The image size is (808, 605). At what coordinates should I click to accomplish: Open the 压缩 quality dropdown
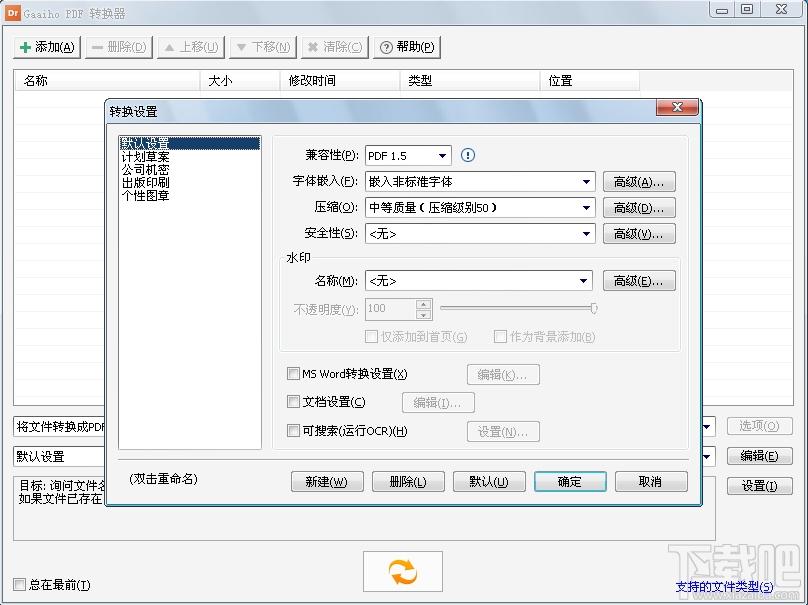click(480, 208)
